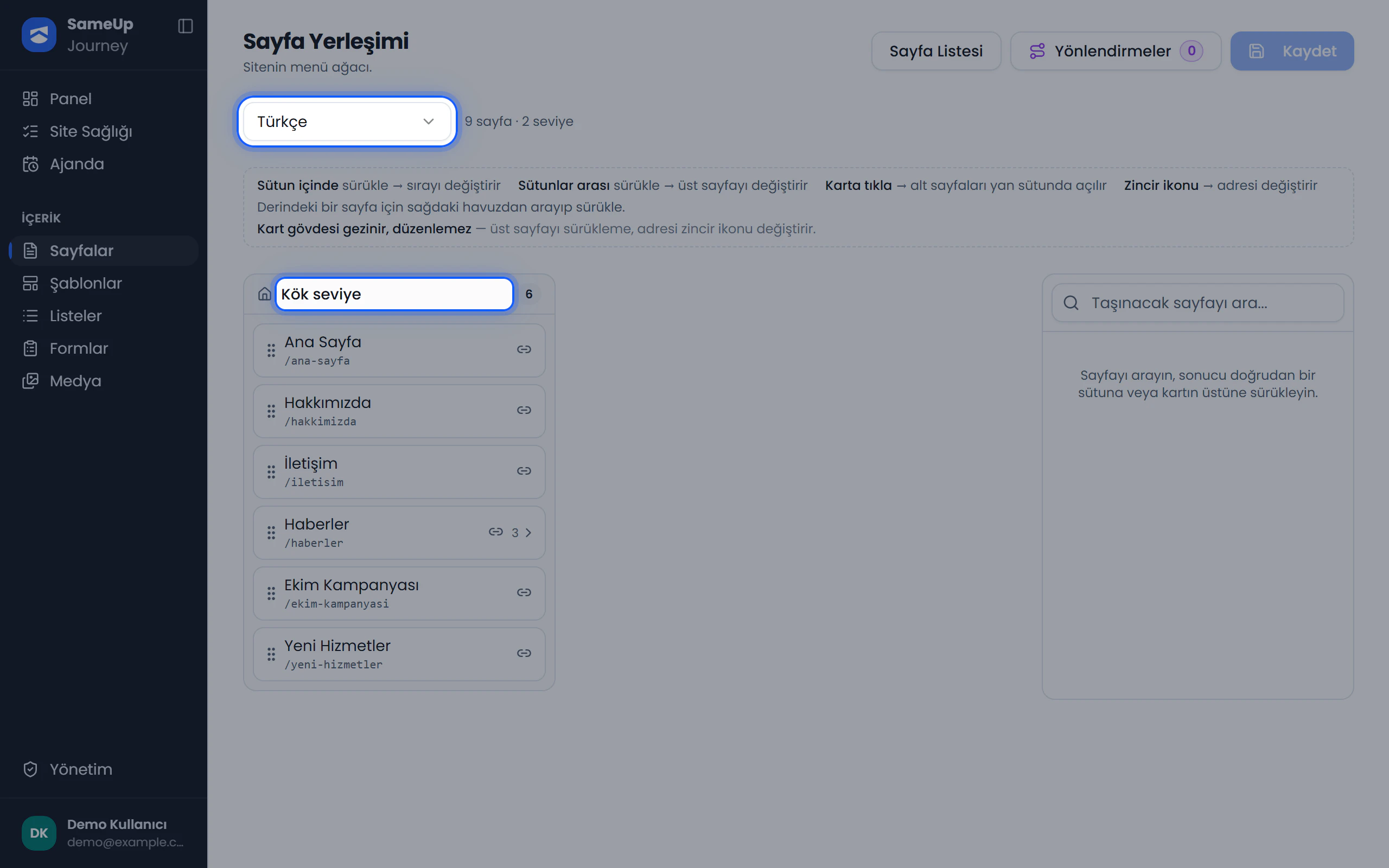
Task: Click the chain icon on İletişim card
Action: point(524,471)
